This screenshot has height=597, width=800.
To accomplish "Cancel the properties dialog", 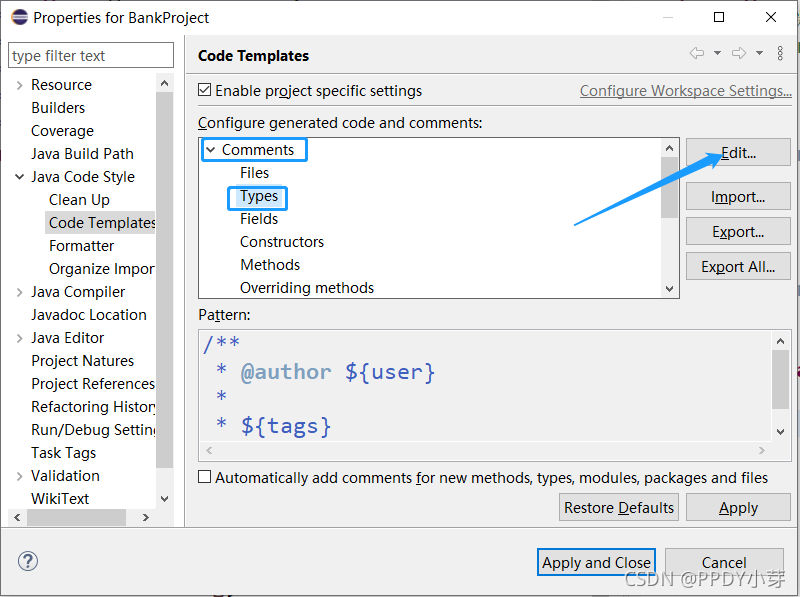I will click(x=724, y=562).
